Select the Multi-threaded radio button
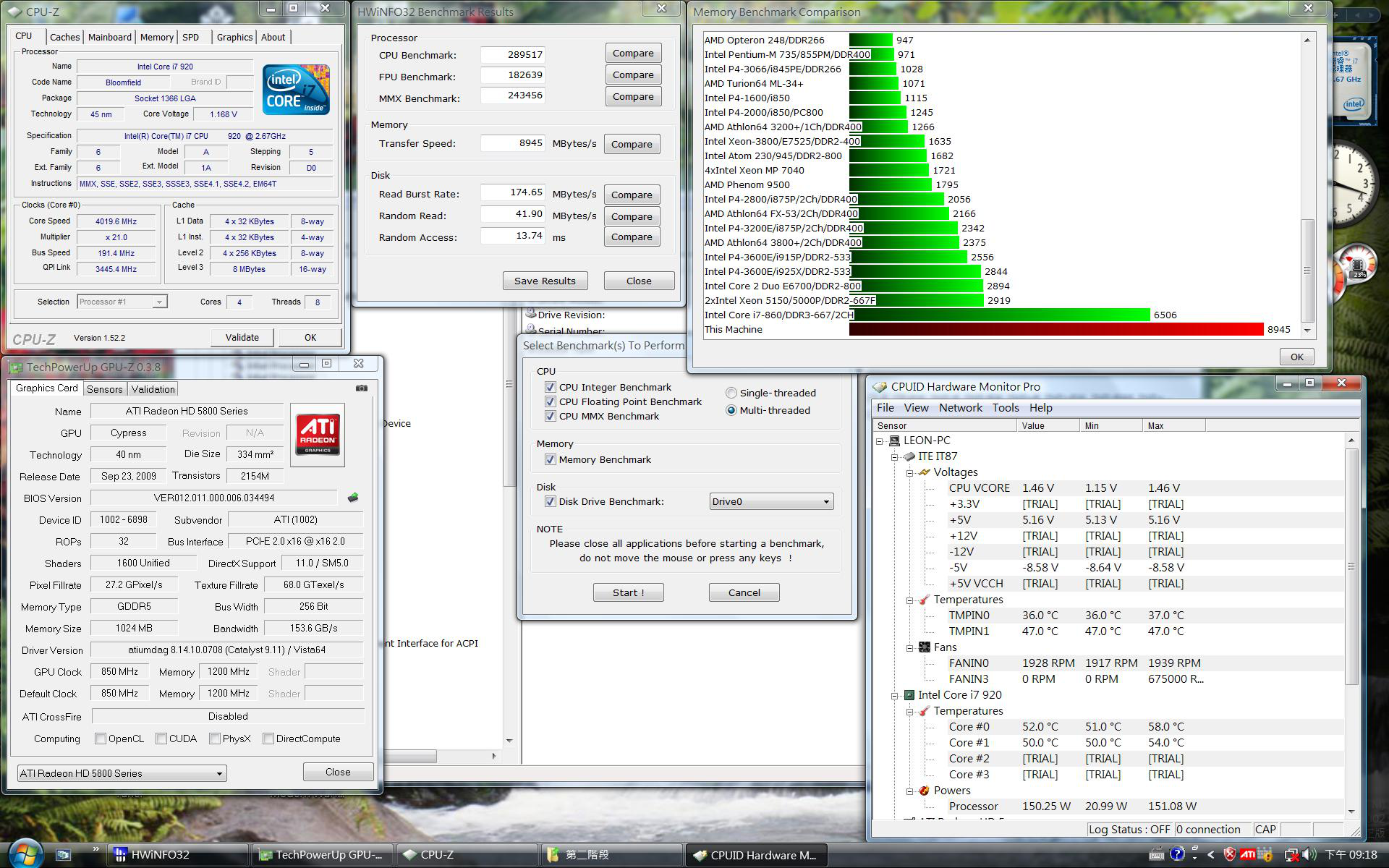1389x868 pixels. [x=731, y=410]
